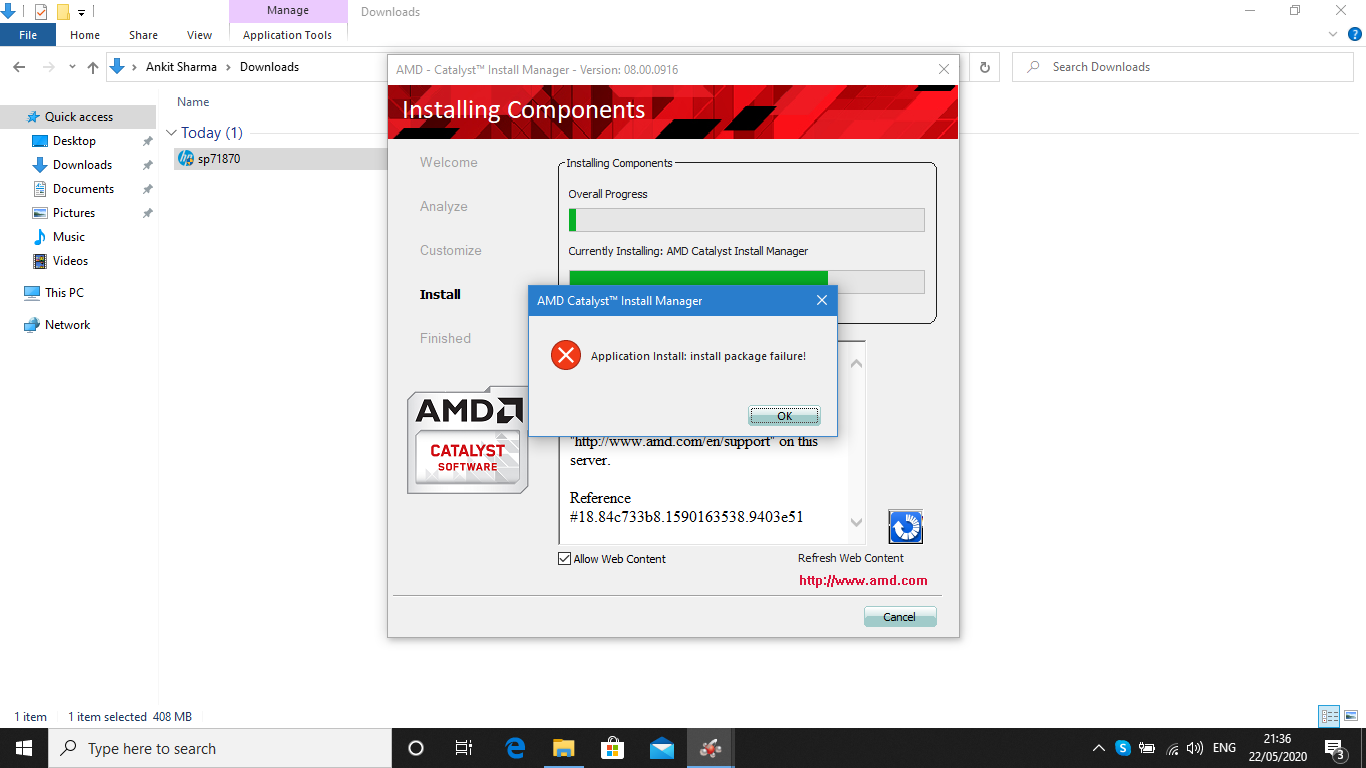Switch to the Home ribbon tab

[x=85, y=35]
